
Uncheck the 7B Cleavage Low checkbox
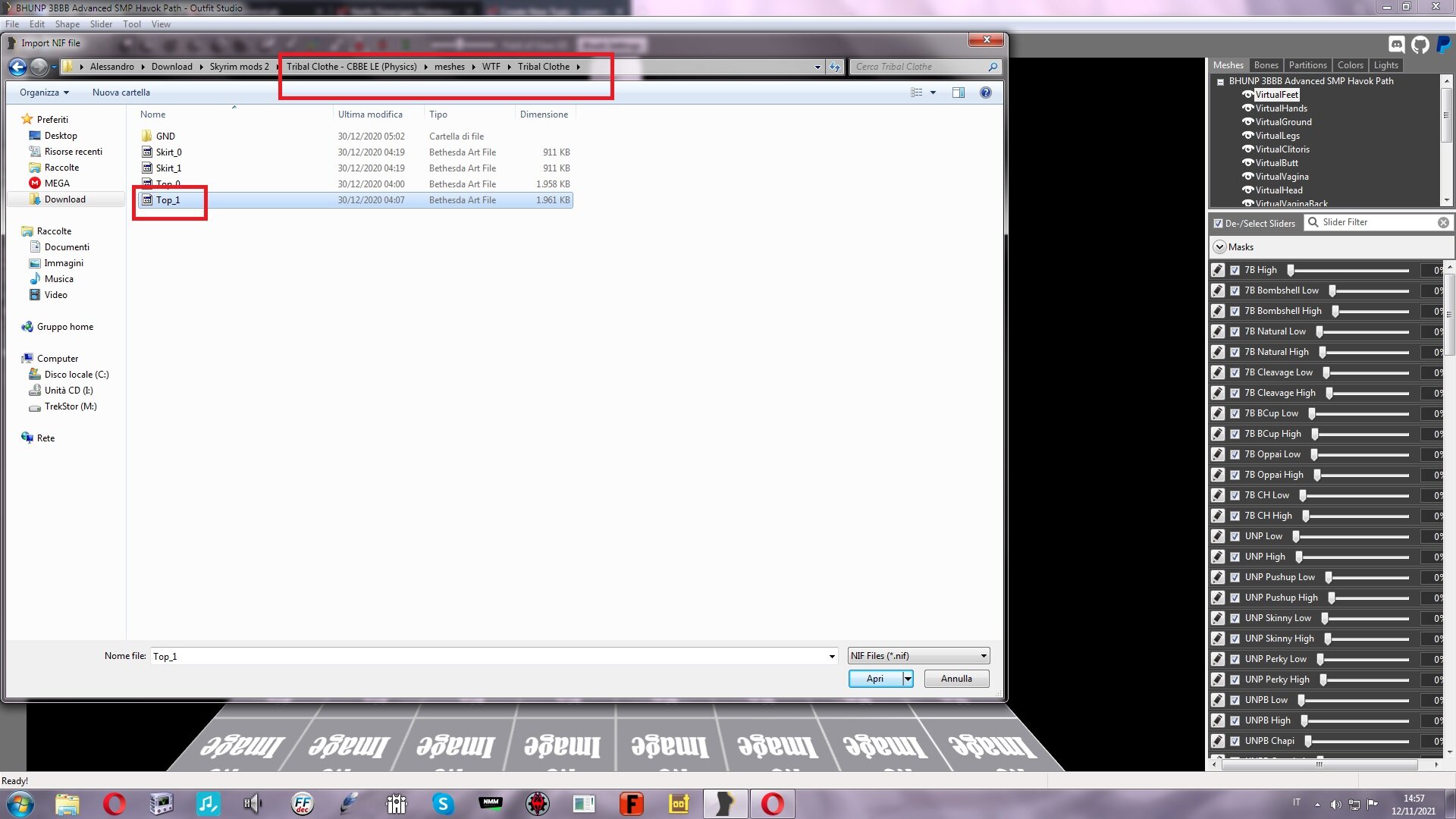coord(1235,372)
